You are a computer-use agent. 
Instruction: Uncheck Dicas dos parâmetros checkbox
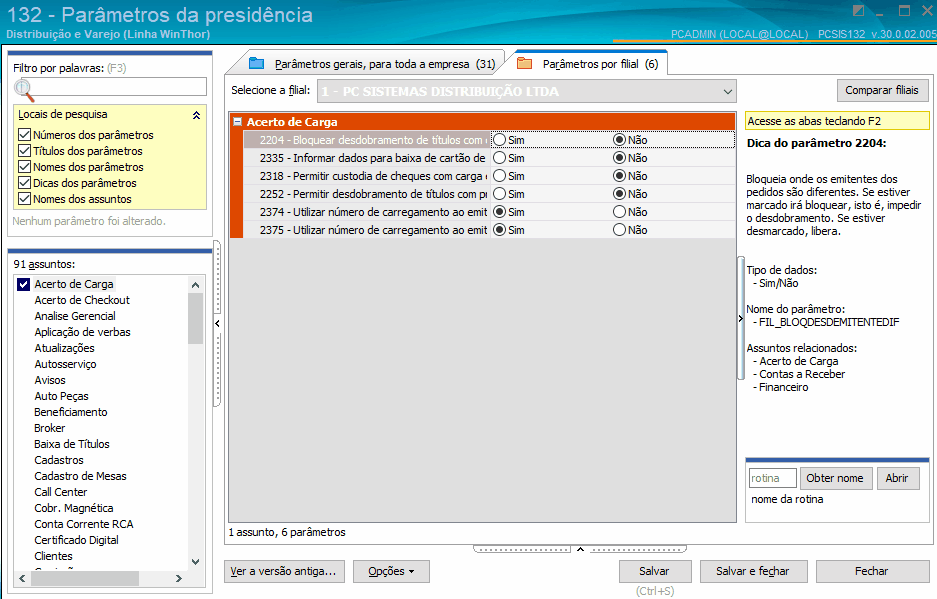(25, 183)
